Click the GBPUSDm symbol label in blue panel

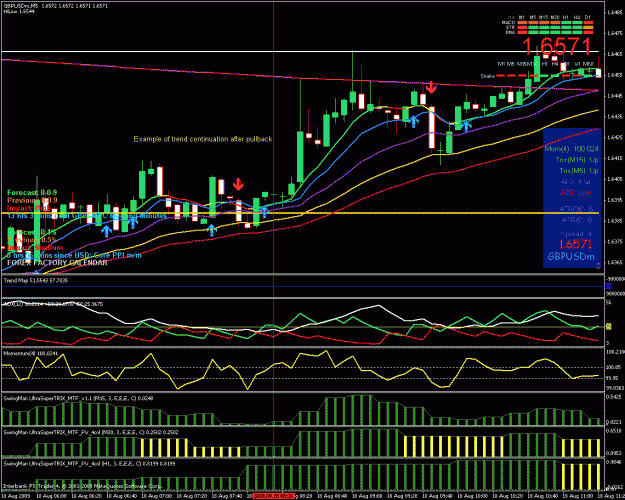pyautogui.click(x=571, y=256)
